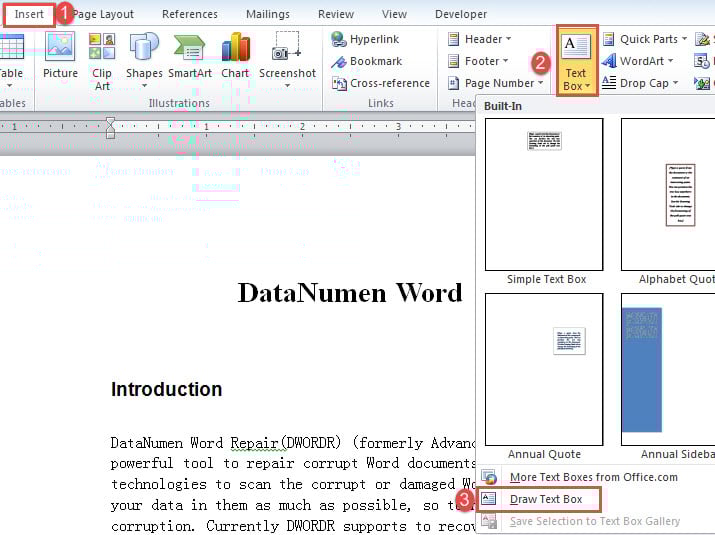
Task: Open the WordArt gallery
Action: tap(637, 61)
